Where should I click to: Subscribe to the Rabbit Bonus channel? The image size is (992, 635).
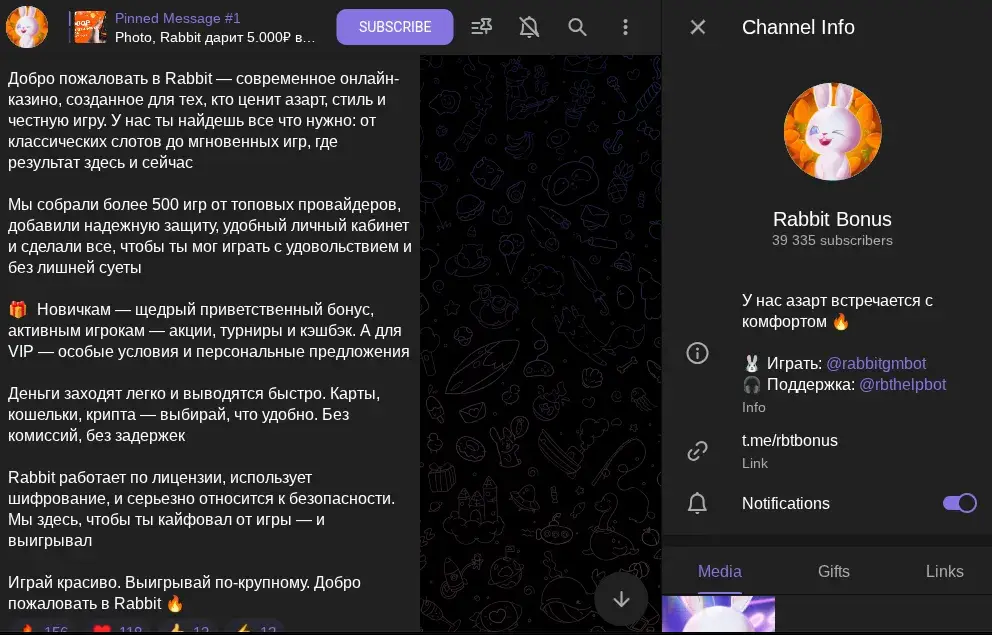tap(395, 27)
